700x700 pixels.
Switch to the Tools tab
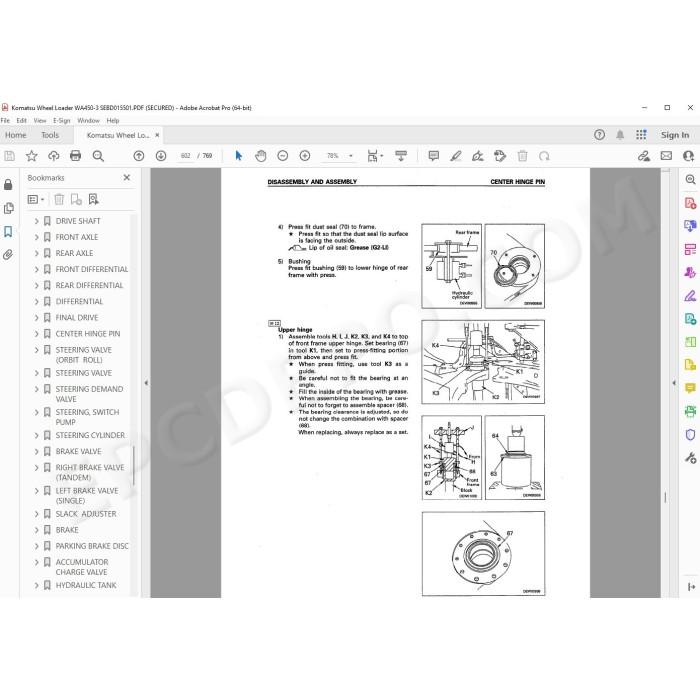pyautogui.click(x=50, y=135)
